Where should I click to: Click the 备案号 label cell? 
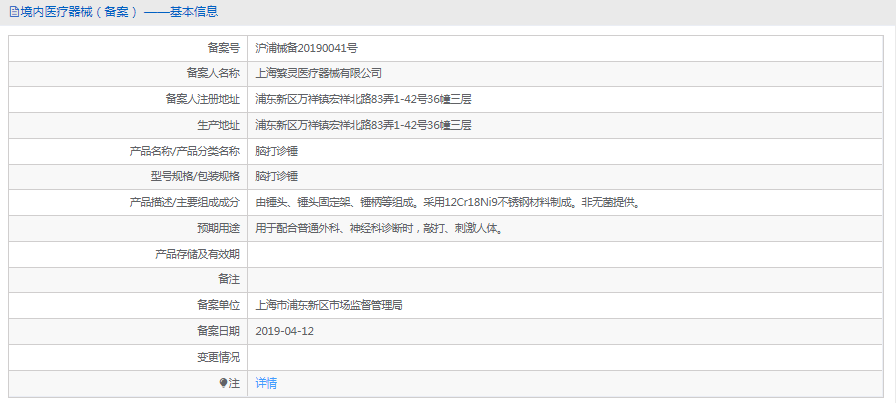pos(128,48)
